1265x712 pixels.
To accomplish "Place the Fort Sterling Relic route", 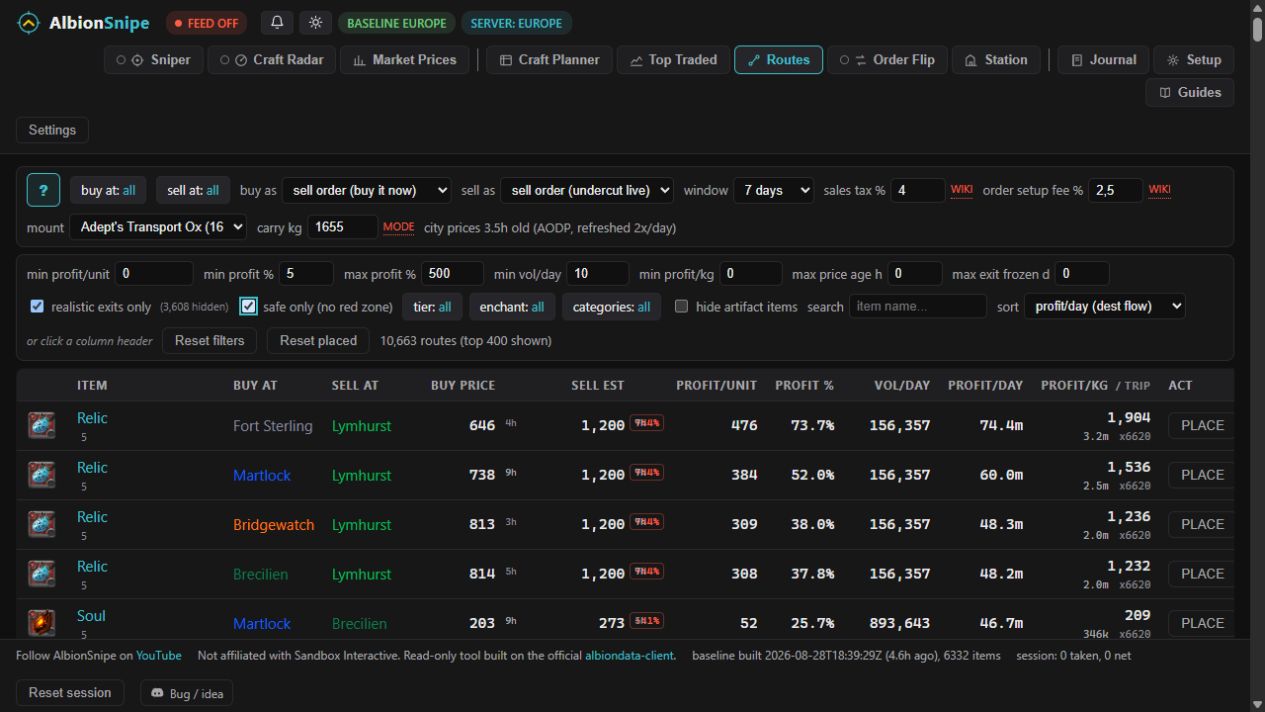I will coord(1202,425).
